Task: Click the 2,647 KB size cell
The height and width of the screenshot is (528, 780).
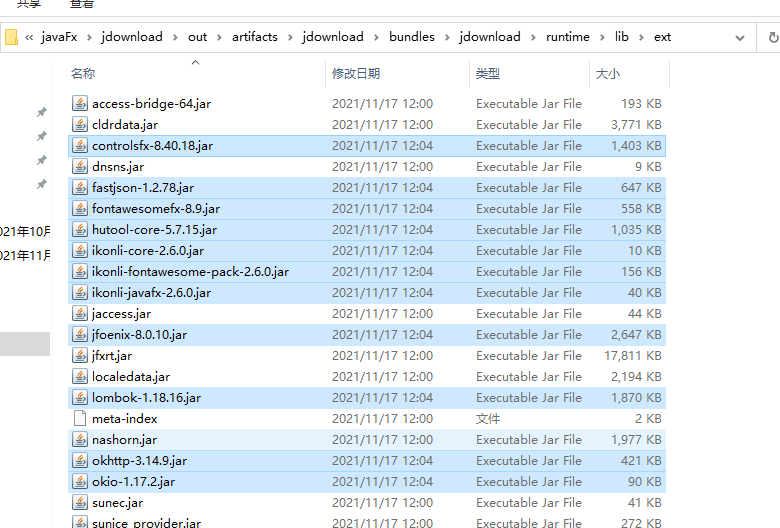Action: (636, 335)
